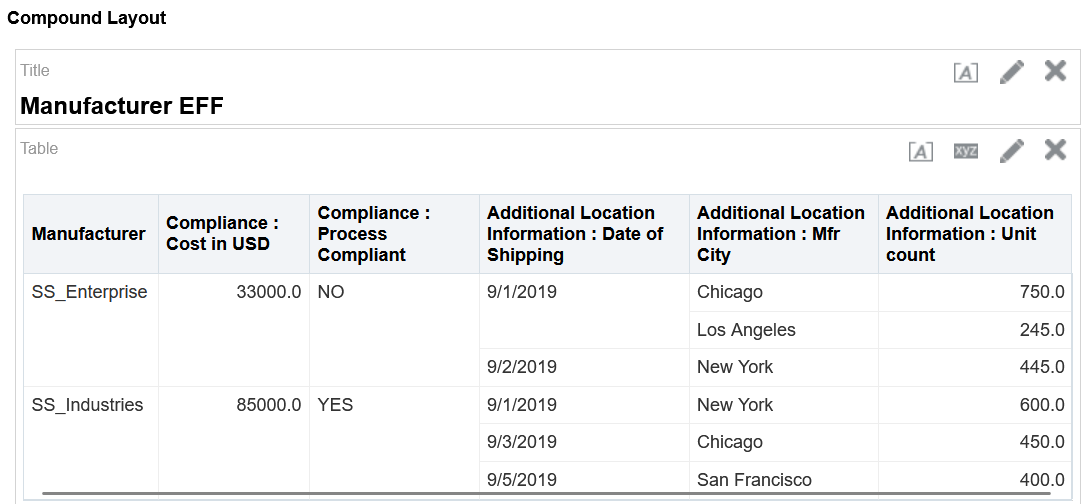Viewport: 1084px width, 504px height.
Task: Click the xyz rename icon on Table view
Action: (965, 151)
